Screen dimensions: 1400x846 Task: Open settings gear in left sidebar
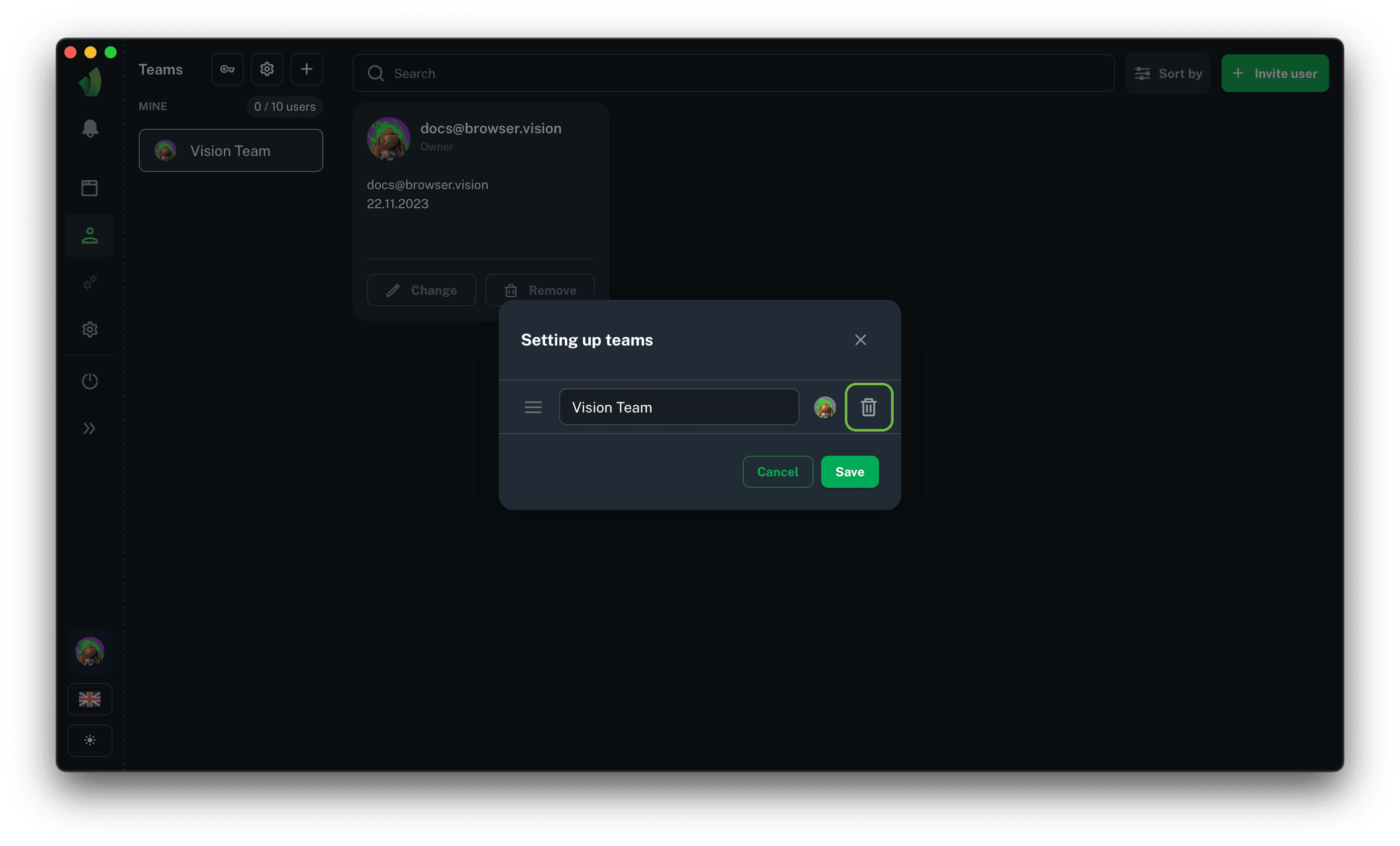90,329
